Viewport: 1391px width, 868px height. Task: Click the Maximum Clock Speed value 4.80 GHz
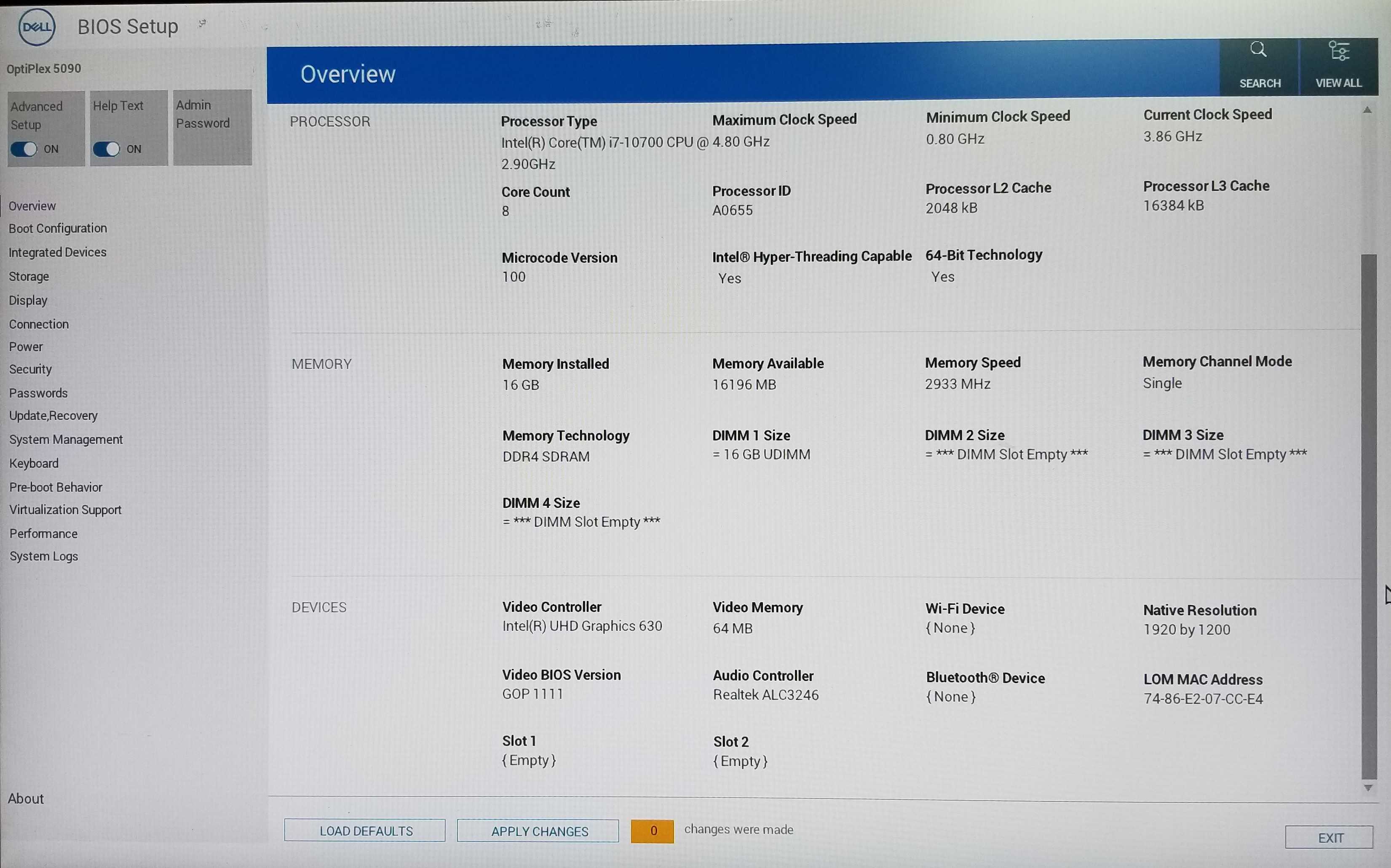pyautogui.click(x=741, y=142)
